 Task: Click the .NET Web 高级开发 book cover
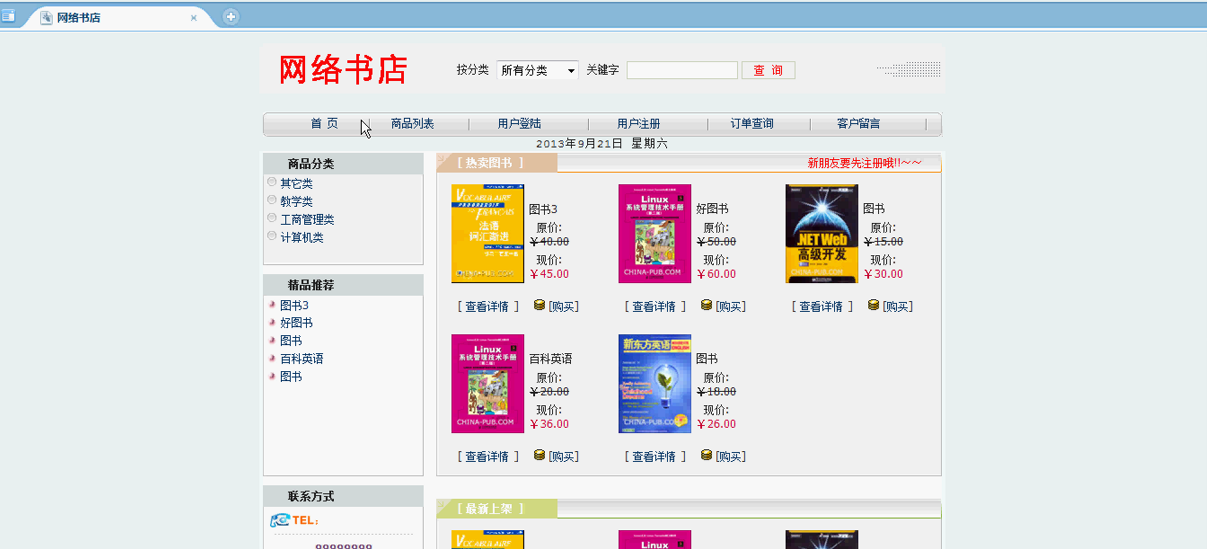point(821,234)
